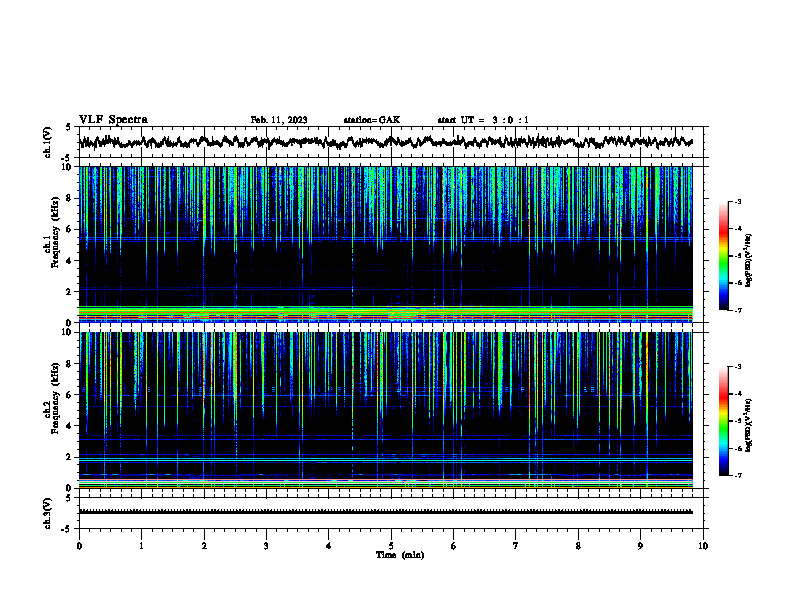Select the 9 minute tick on time axis

coord(640,546)
